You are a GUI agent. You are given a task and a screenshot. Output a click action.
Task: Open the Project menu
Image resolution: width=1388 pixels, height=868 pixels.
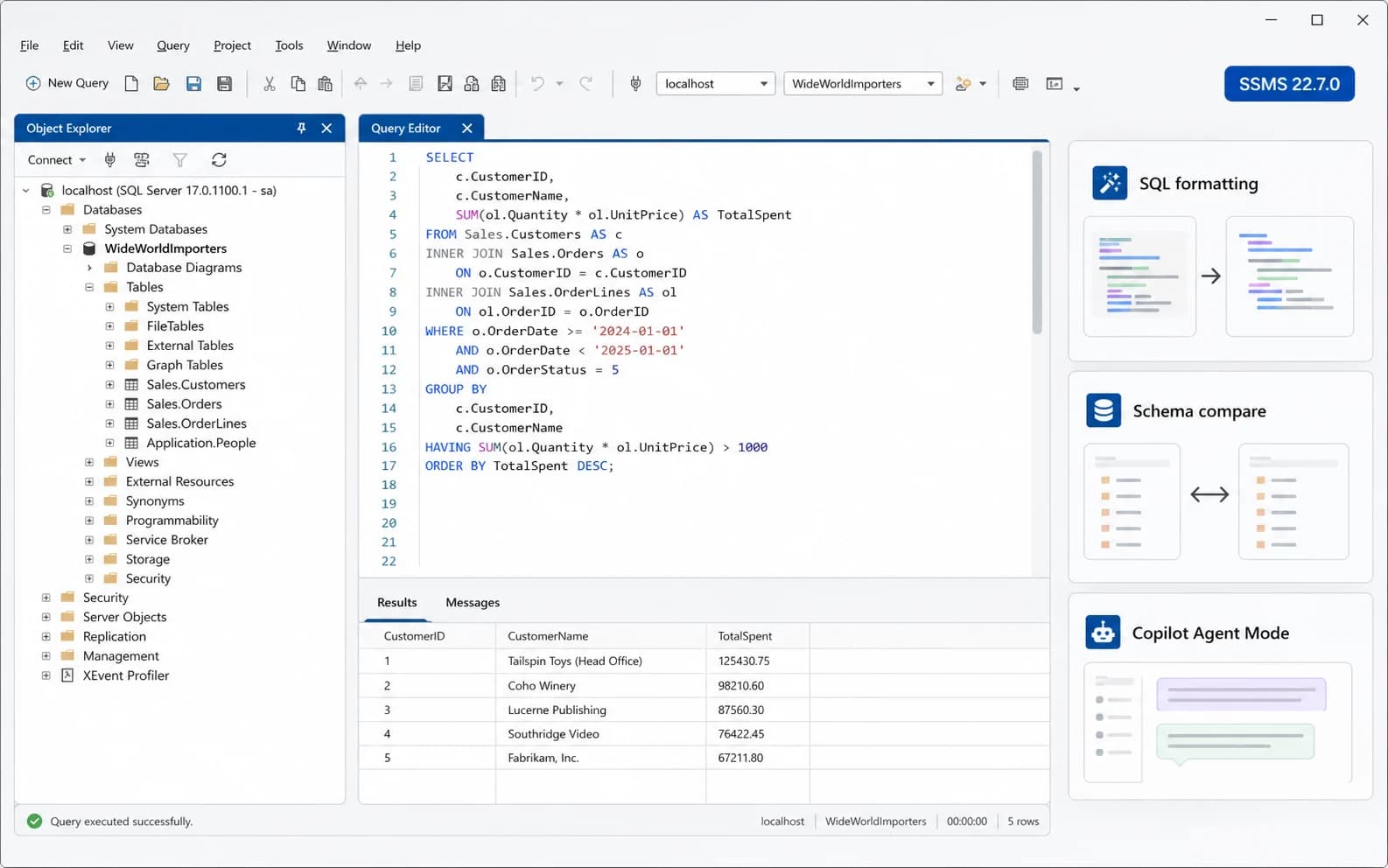232,45
